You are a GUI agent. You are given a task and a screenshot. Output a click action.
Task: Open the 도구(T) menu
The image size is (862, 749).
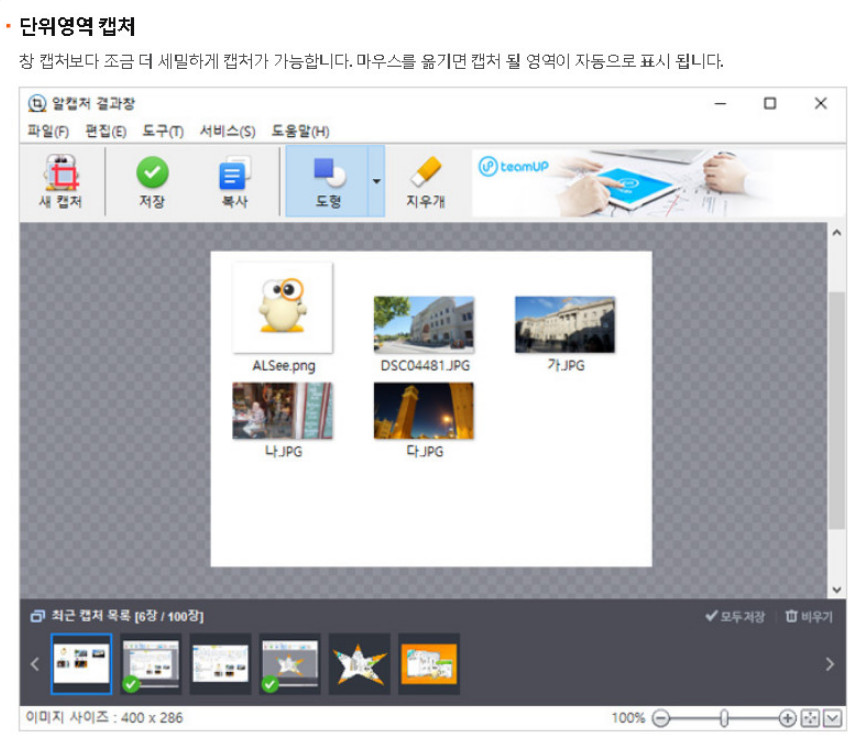(163, 131)
